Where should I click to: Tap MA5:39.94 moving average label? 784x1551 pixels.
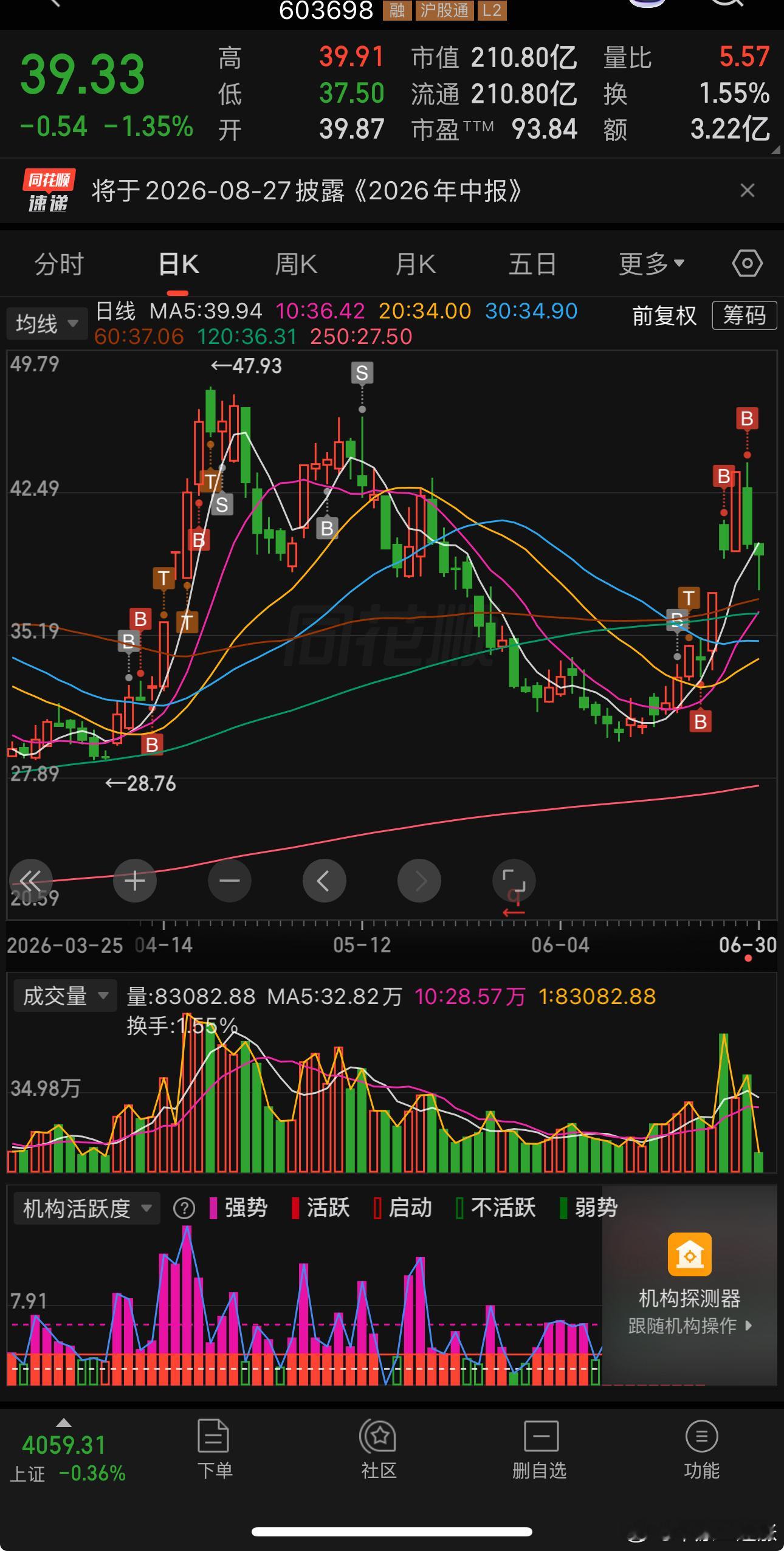(x=206, y=311)
